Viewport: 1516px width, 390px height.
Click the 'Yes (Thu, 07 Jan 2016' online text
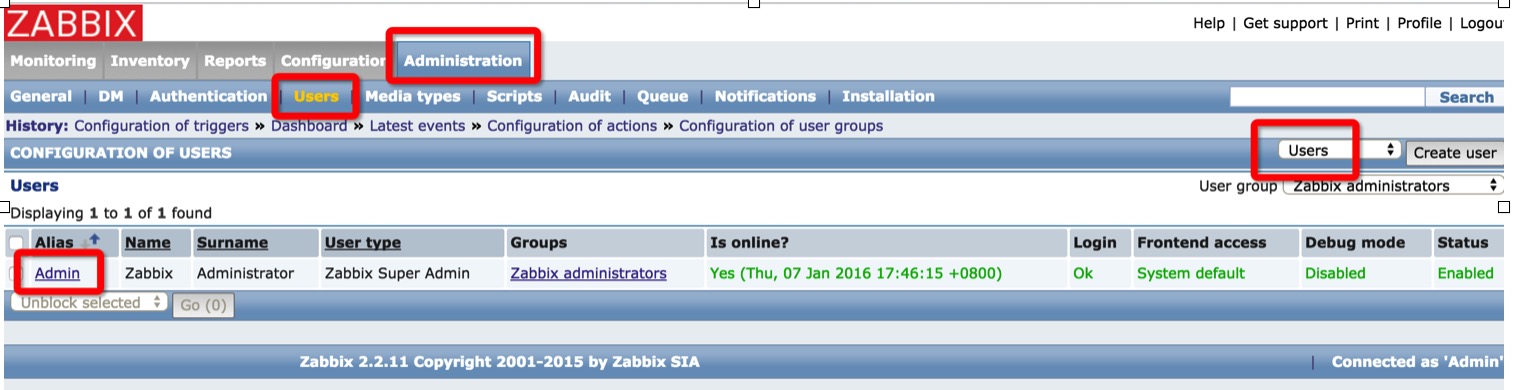(x=856, y=273)
